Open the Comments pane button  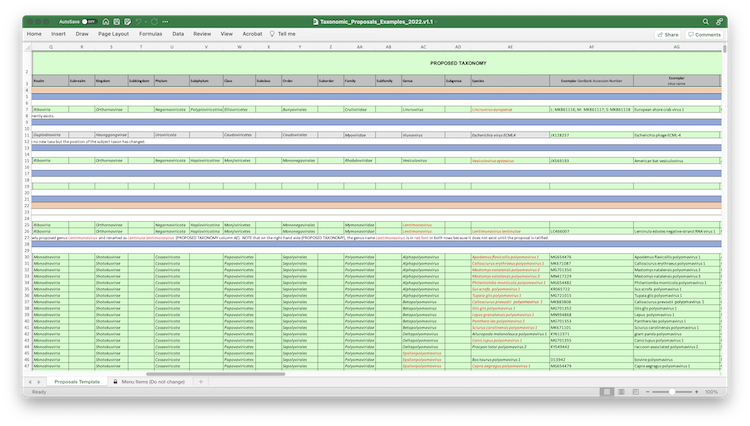pos(704,34)
